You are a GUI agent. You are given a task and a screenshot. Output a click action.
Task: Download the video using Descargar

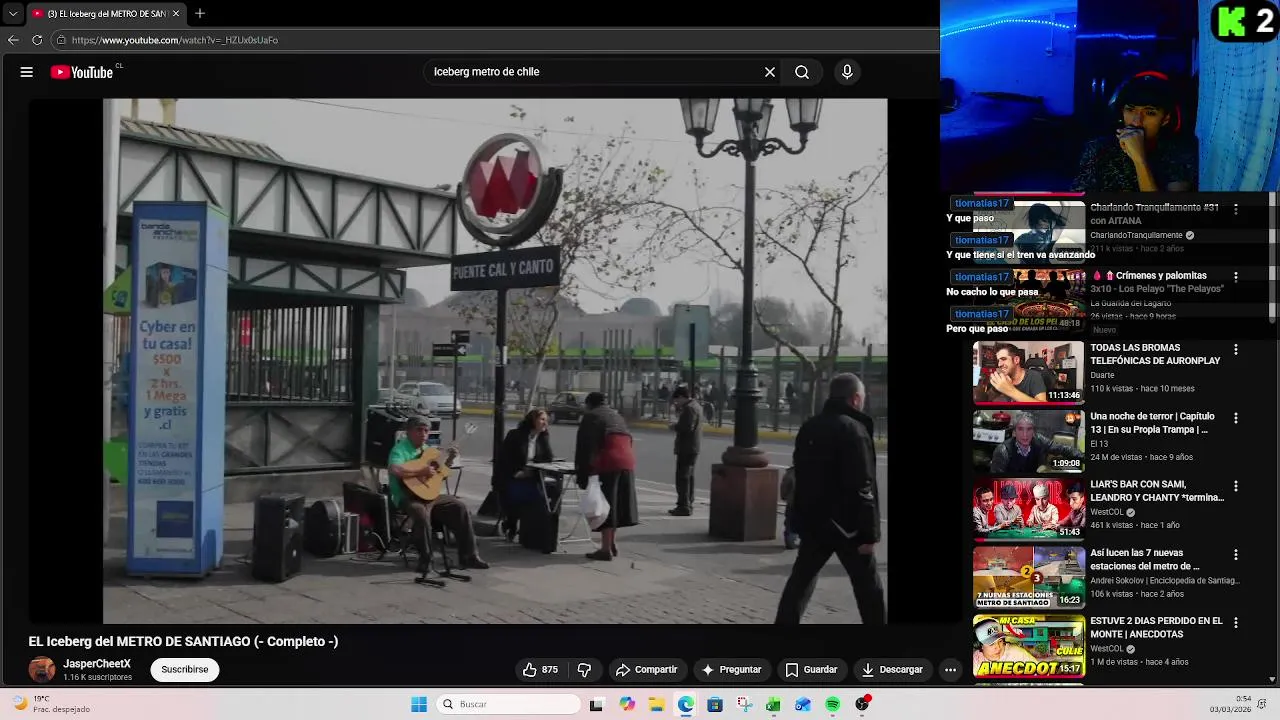[893, 670]
